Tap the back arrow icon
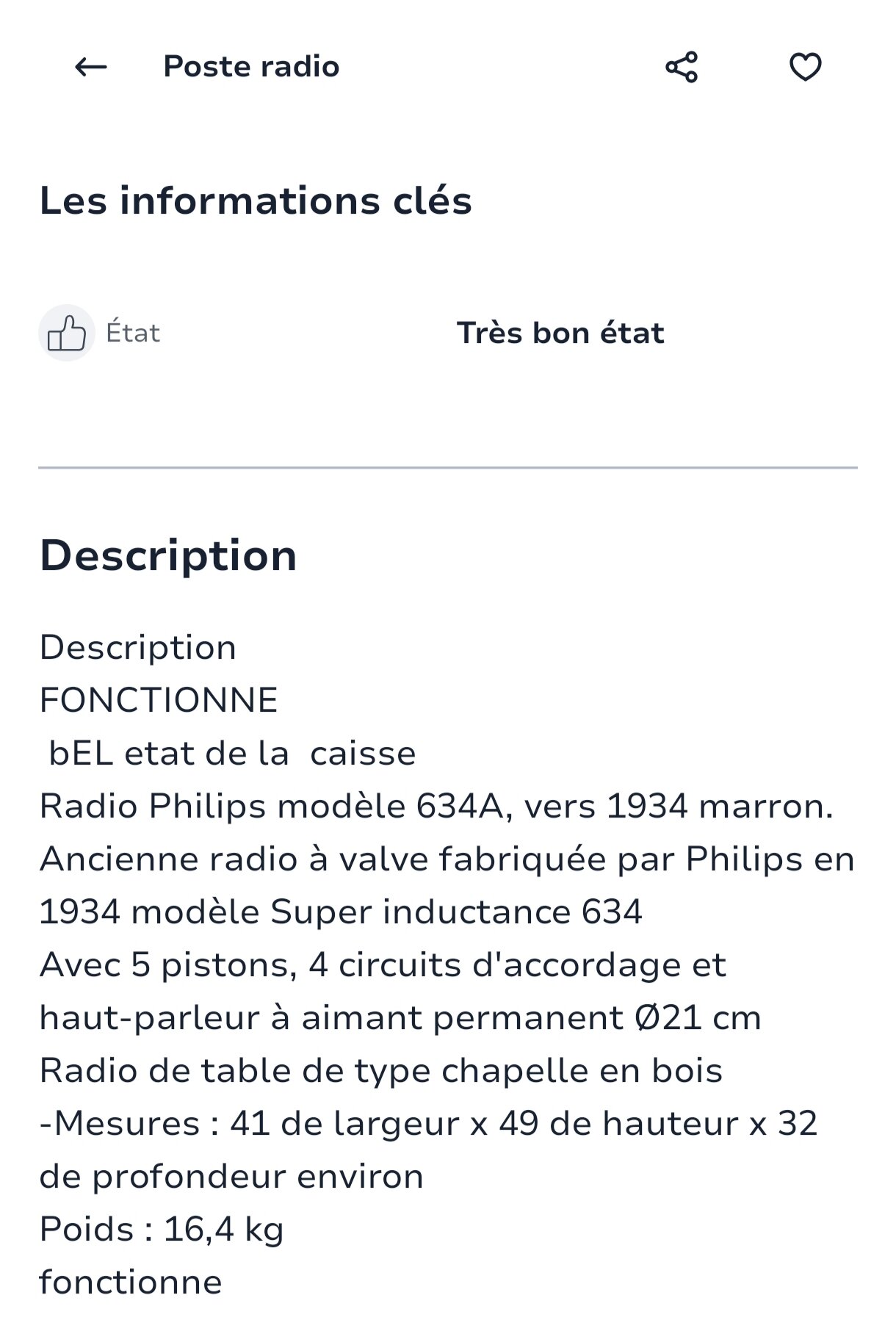The image size is (896, 1331). (x=91, y=68)
